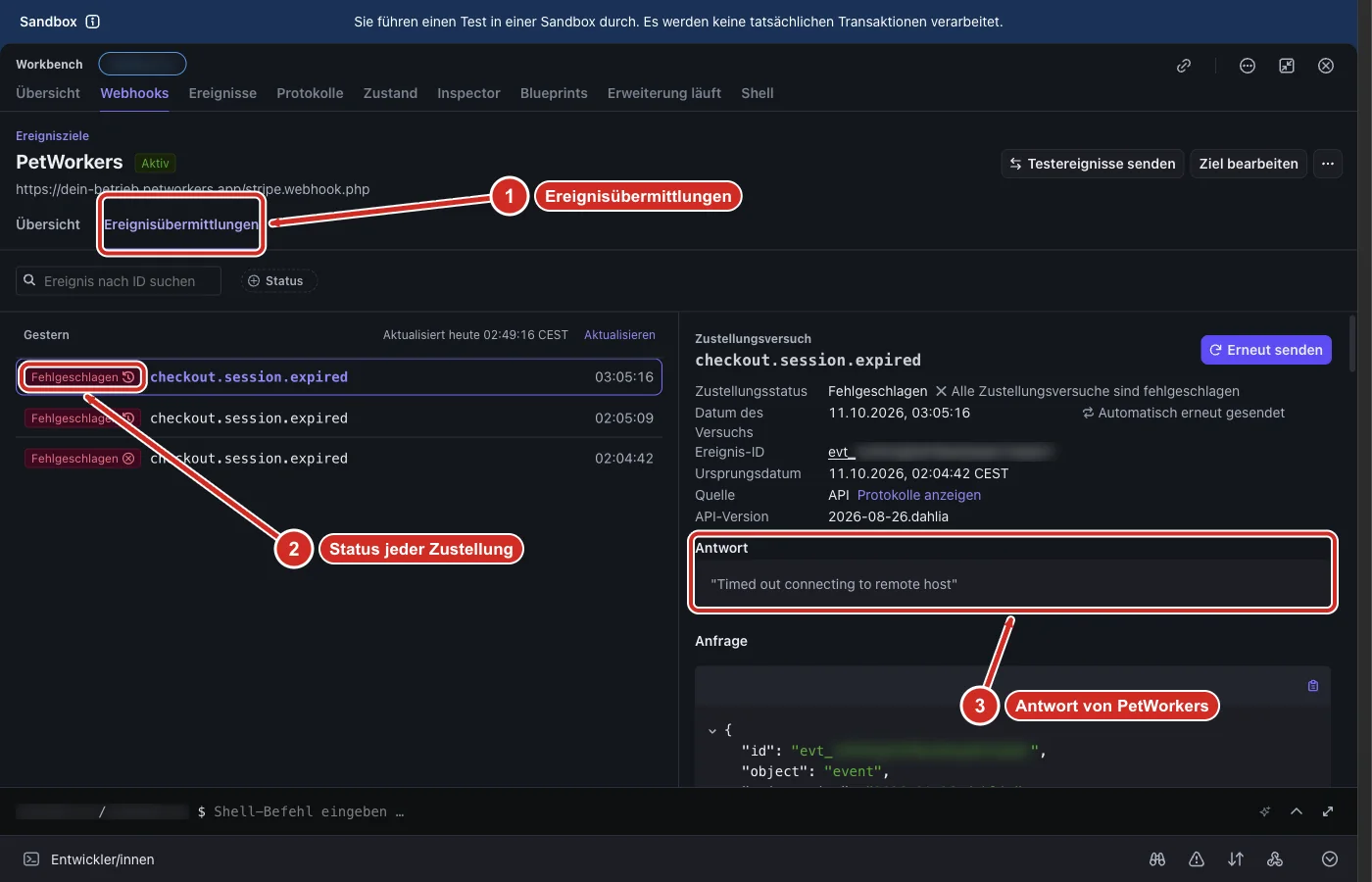Go back via Ereignisziele breadcrumb link

tap(52, 136)
